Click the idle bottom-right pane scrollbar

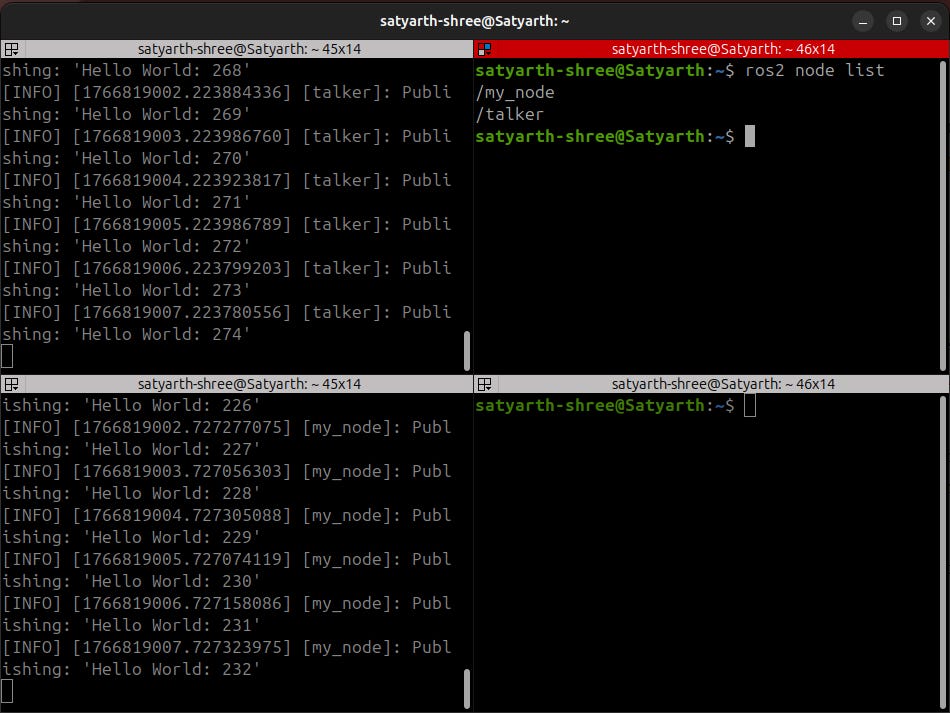coord(944,552)
